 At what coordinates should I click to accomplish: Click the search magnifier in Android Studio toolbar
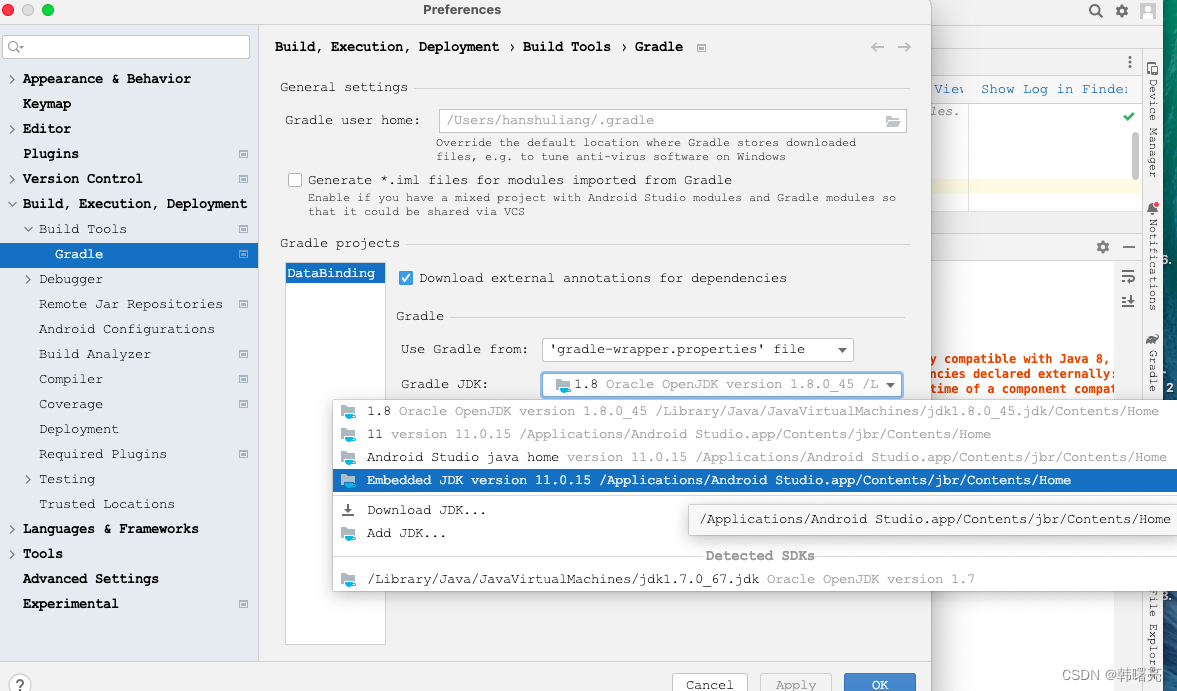tap(1096, 11)
